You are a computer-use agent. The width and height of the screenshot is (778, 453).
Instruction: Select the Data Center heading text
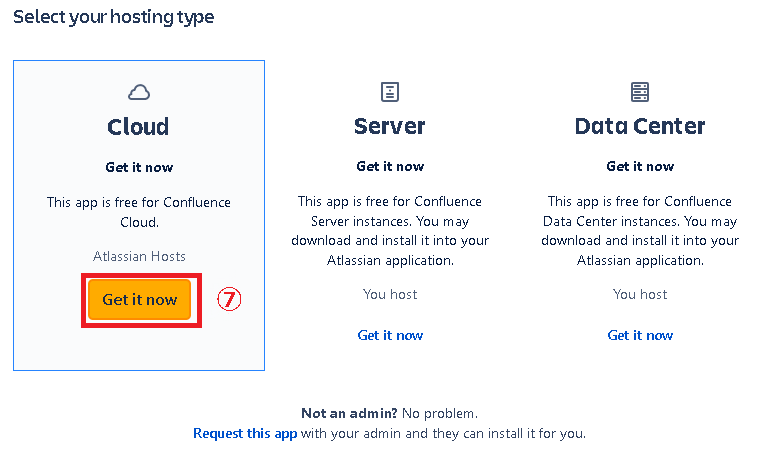tap(640, 127)
